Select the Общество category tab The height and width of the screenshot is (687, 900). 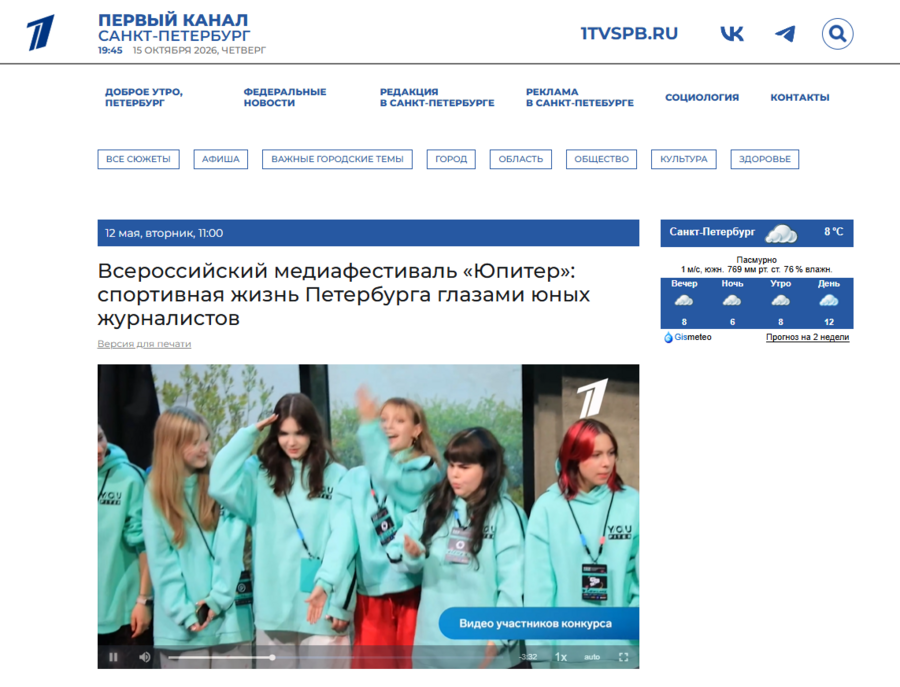602,159
